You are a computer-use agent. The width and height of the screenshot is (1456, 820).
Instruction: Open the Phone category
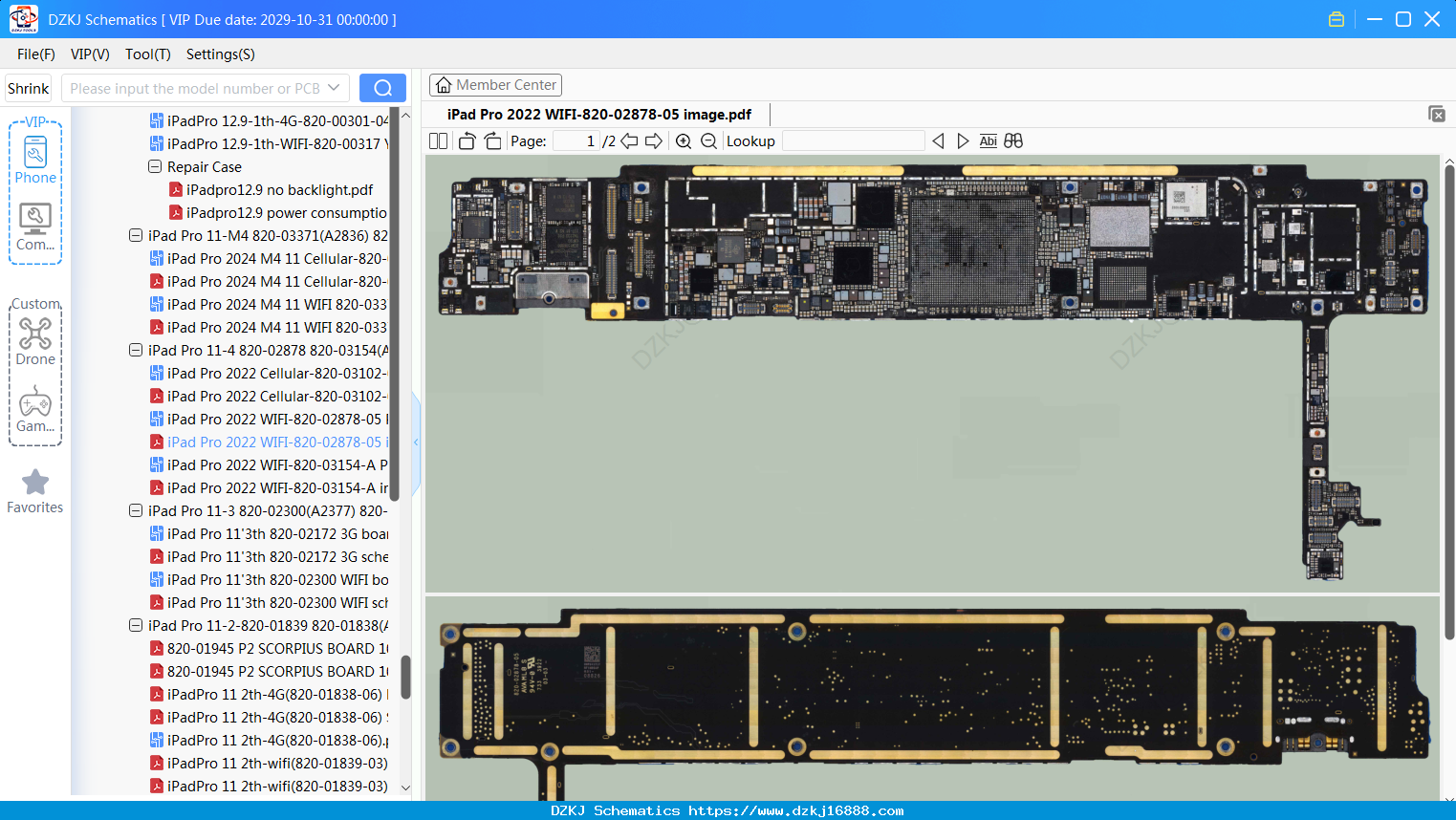point(35,159)
